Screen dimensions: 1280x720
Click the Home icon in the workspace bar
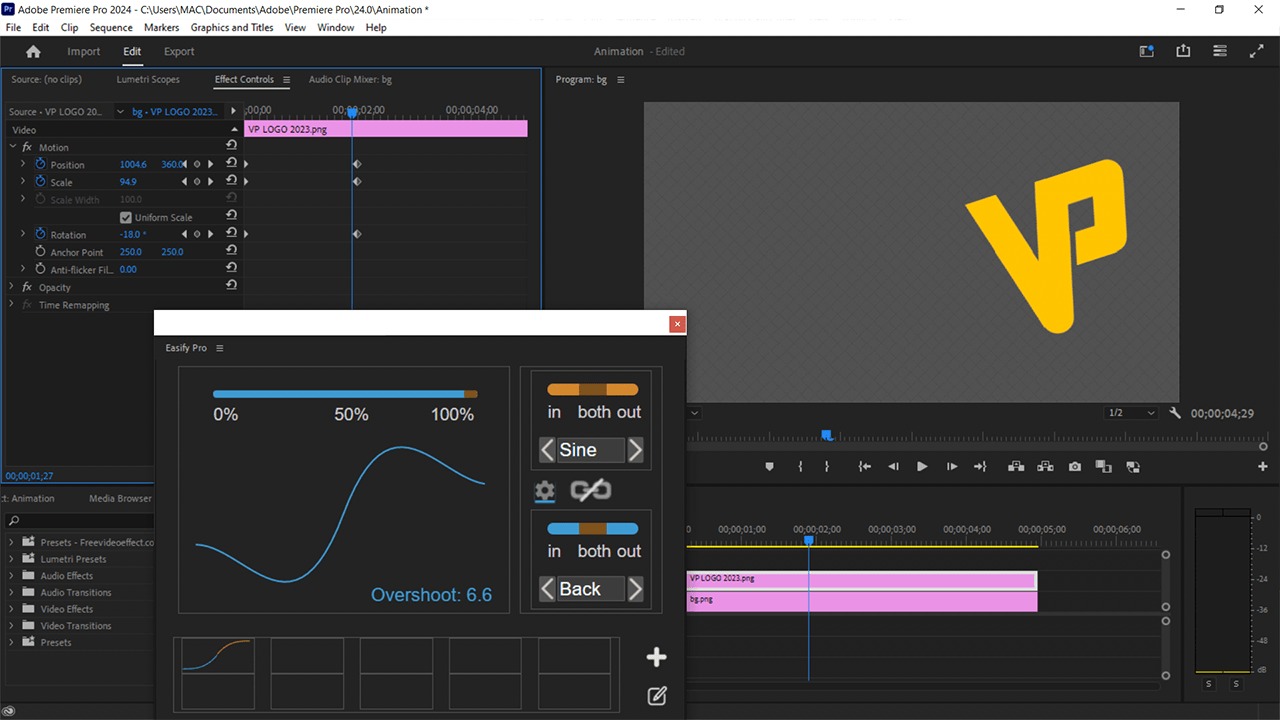point(33,52)
